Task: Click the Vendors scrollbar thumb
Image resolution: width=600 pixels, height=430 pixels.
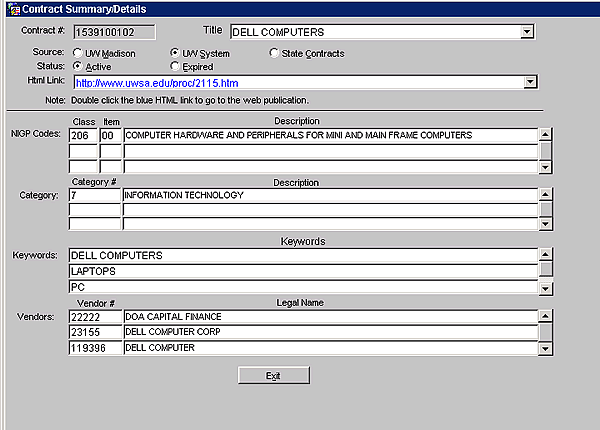Action: 545,331
